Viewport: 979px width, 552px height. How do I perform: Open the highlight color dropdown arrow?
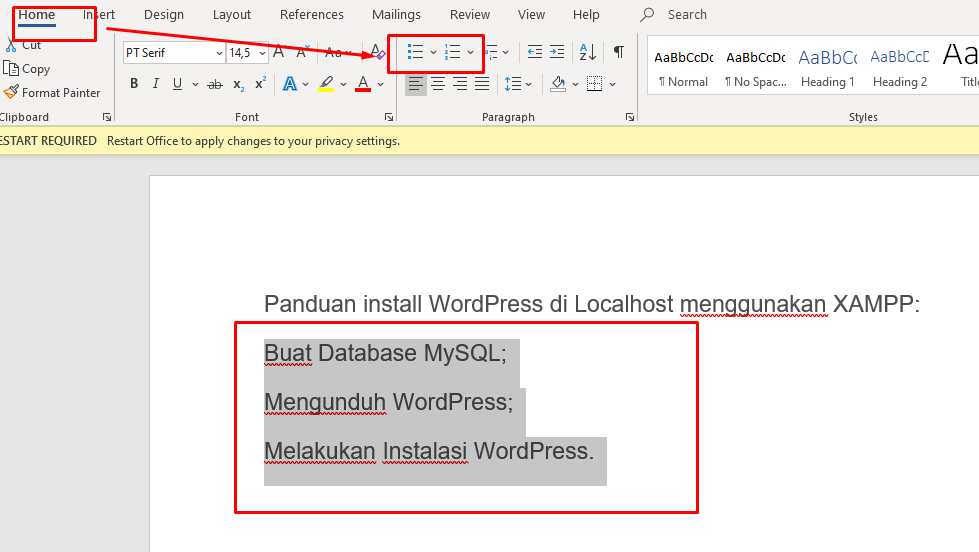[343, 84]
